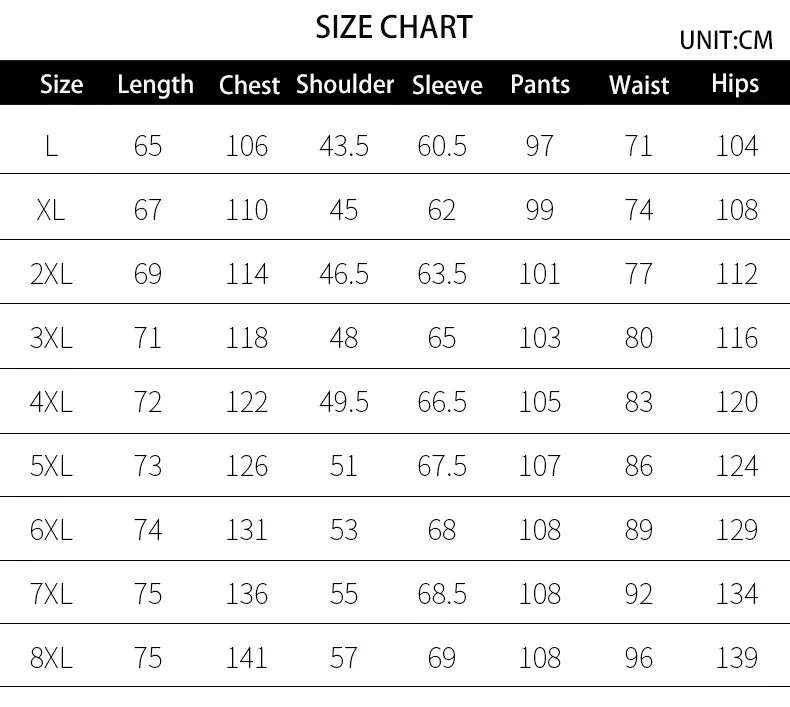Select waist value 89 in 6XL row
The image size is (790, 707).
tap(638, 530)
